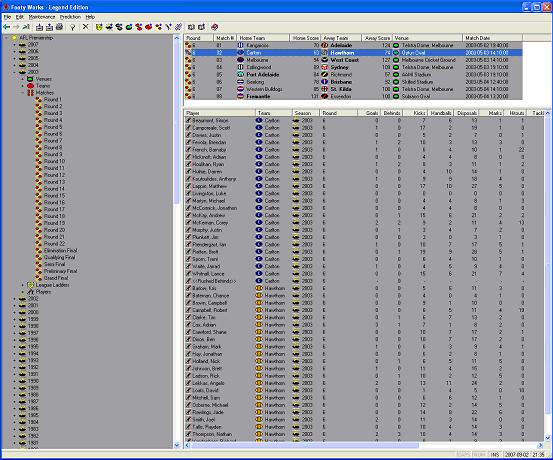Select Round 6 in the tree
Screen dimensions: 553x460
pyautogui.click(x=53, y=134)
